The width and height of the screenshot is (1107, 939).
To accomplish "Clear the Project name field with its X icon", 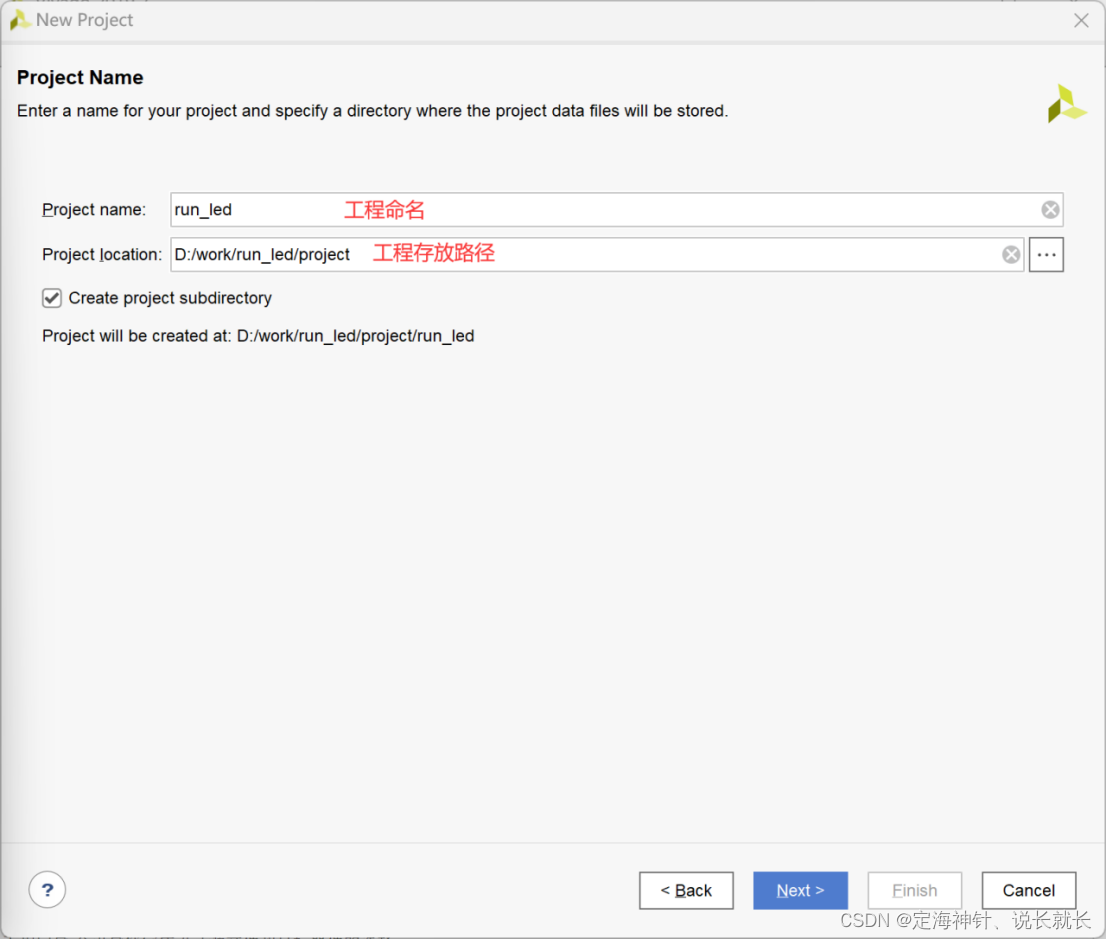I will point(1050,210).
